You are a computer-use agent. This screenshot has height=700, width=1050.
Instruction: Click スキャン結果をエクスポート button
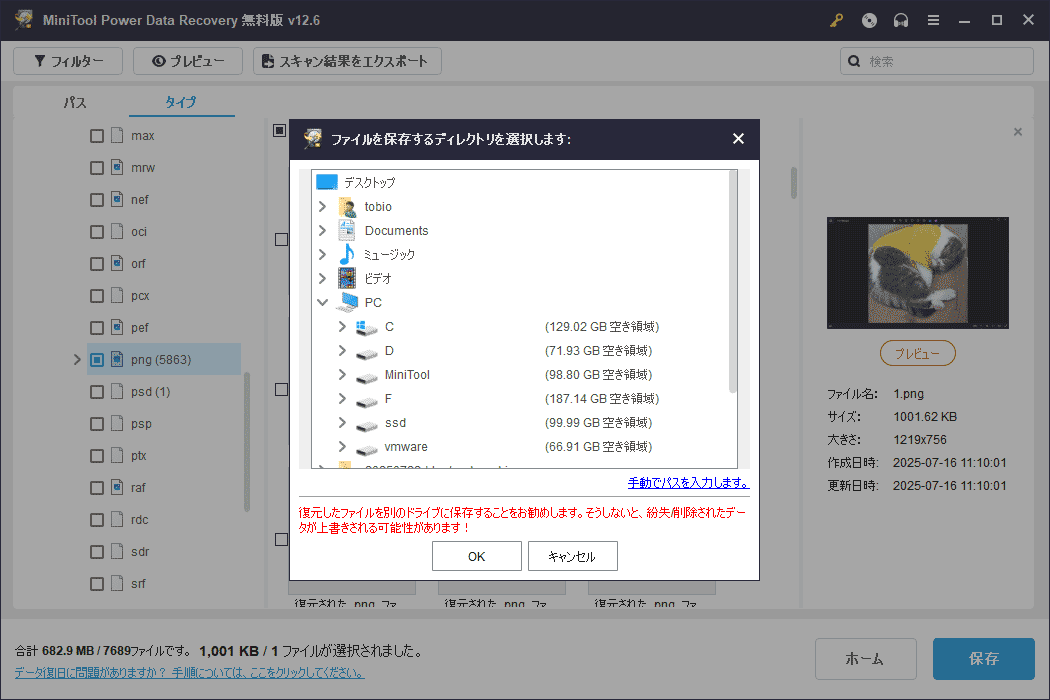click(347, 61)
